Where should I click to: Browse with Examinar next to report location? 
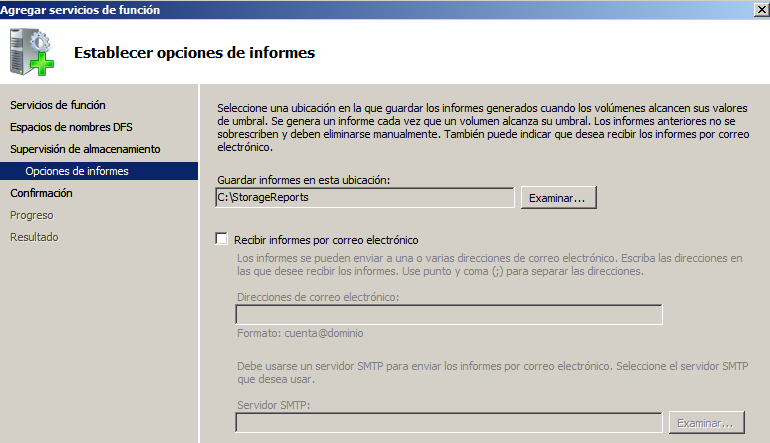[x=559, y=197]
